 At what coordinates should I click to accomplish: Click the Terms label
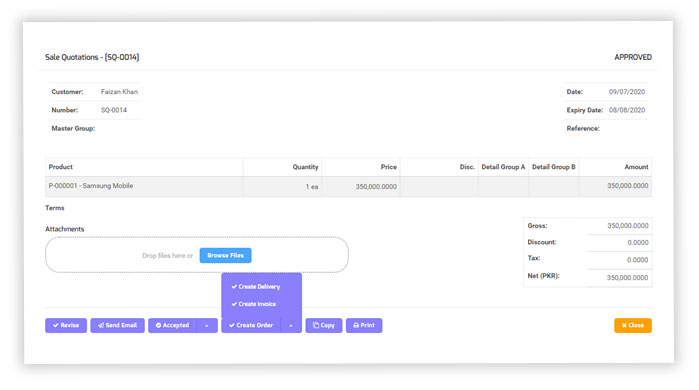pyautogui.click(x=55, y=208)
